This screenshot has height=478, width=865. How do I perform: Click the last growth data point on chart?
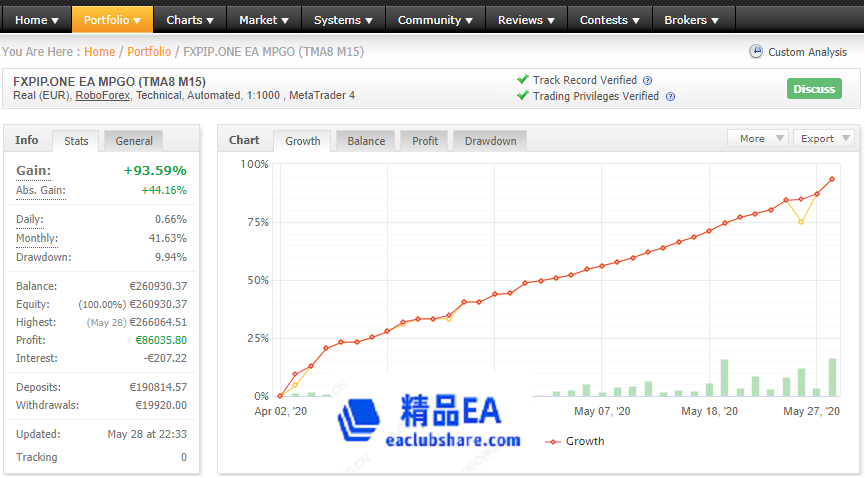point(832,179)
